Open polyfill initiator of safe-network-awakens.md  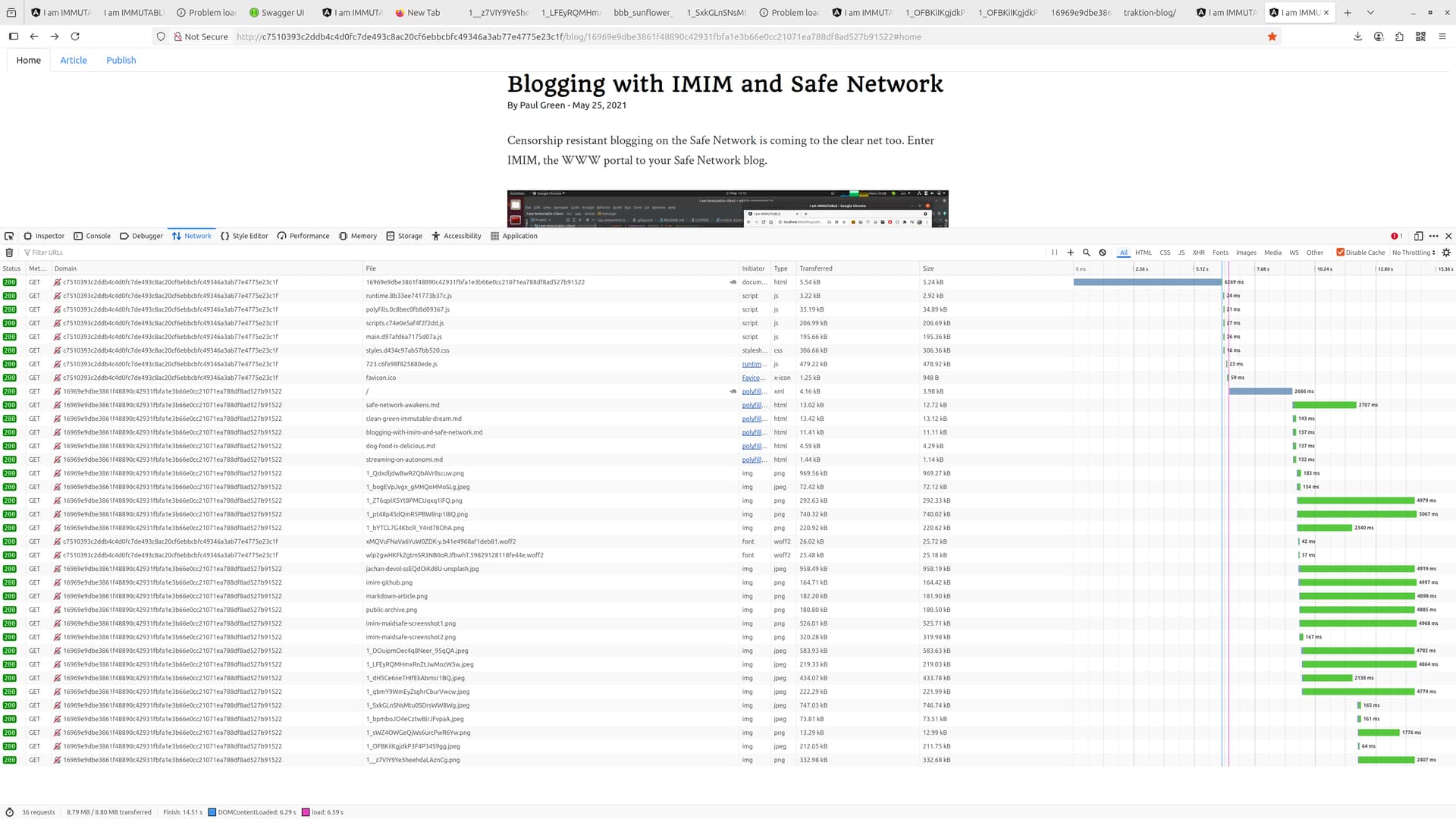(754, 405)
